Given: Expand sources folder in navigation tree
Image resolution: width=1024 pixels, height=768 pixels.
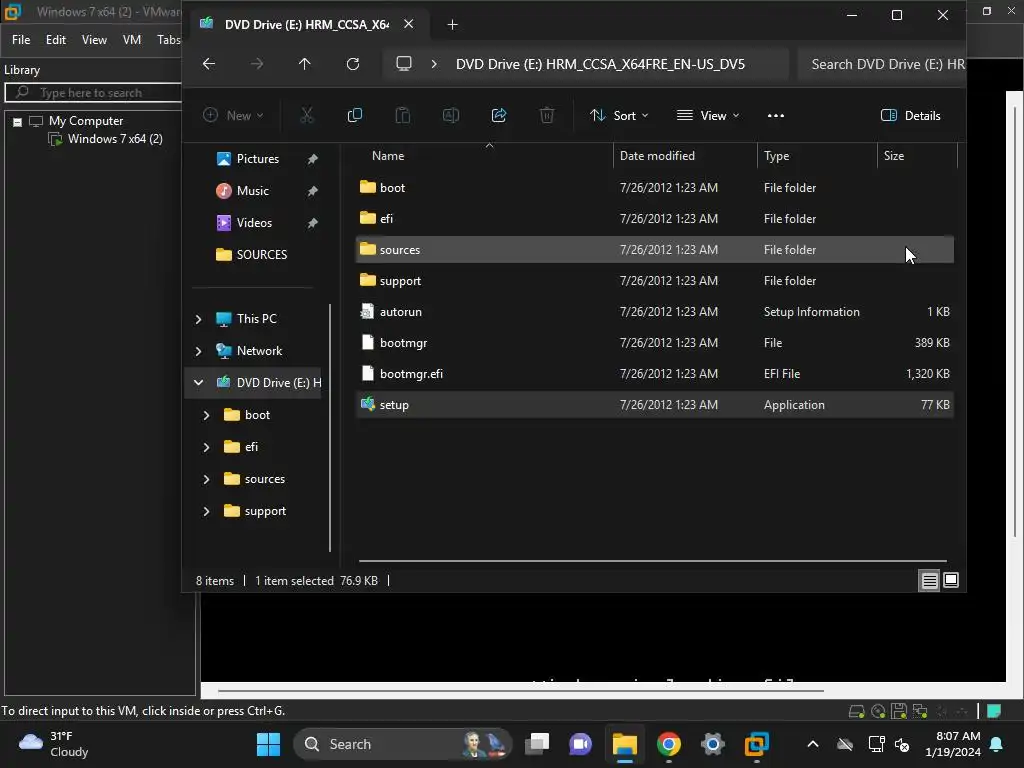Looking at the screenshot, I should coord(206,479).
